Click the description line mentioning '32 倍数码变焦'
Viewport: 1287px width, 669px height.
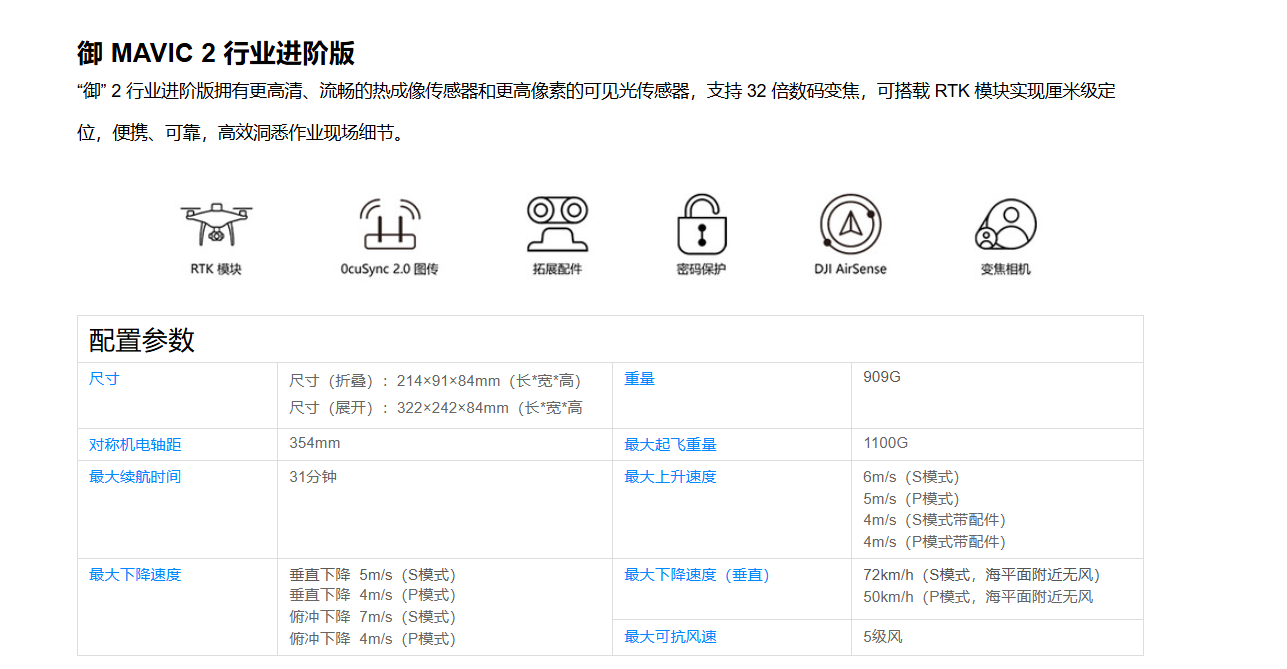click(596, 91)
